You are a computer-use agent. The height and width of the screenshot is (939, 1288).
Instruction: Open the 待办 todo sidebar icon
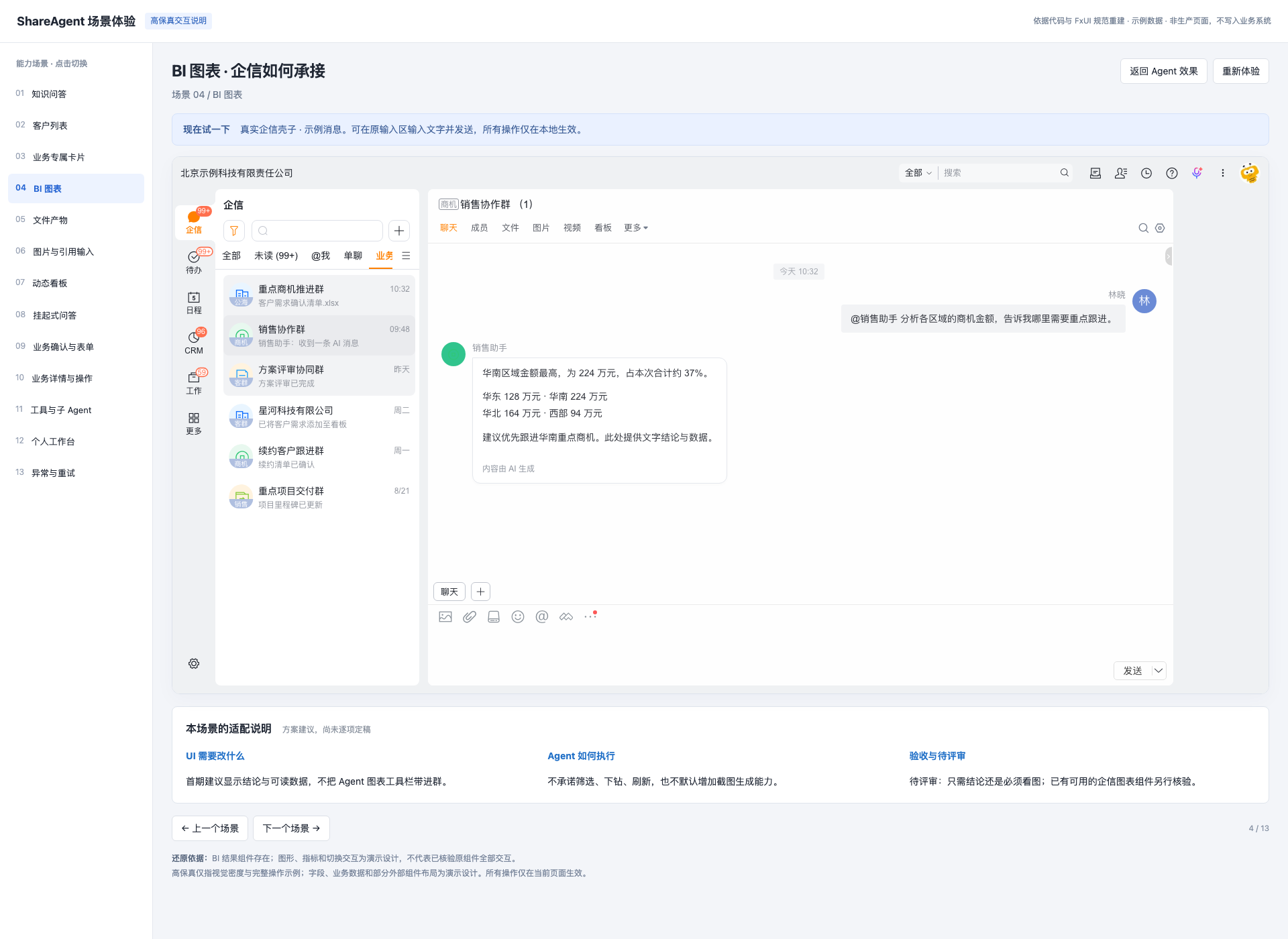[194, 262]
